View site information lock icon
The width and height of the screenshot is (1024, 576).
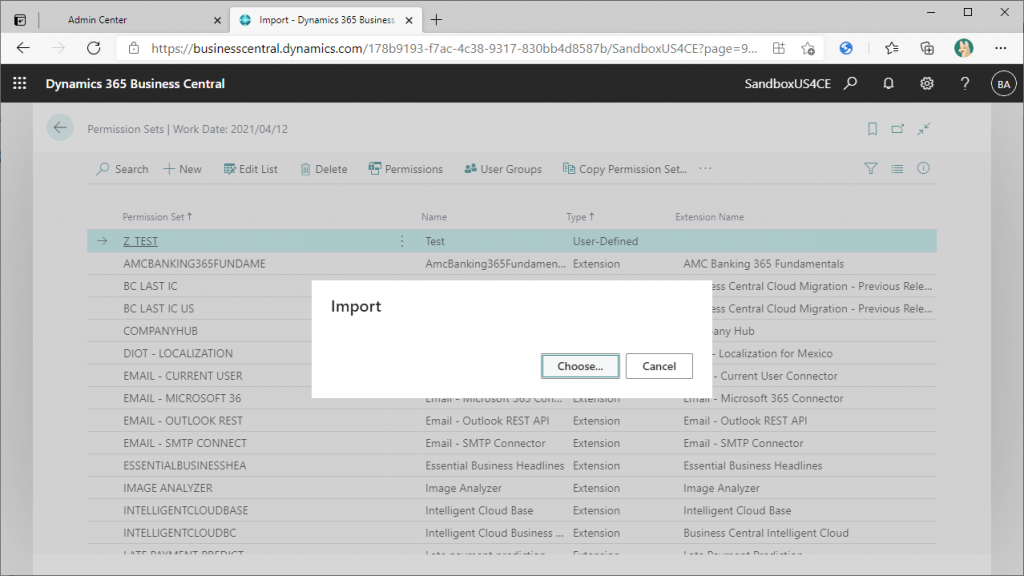[x=134, y=48]
